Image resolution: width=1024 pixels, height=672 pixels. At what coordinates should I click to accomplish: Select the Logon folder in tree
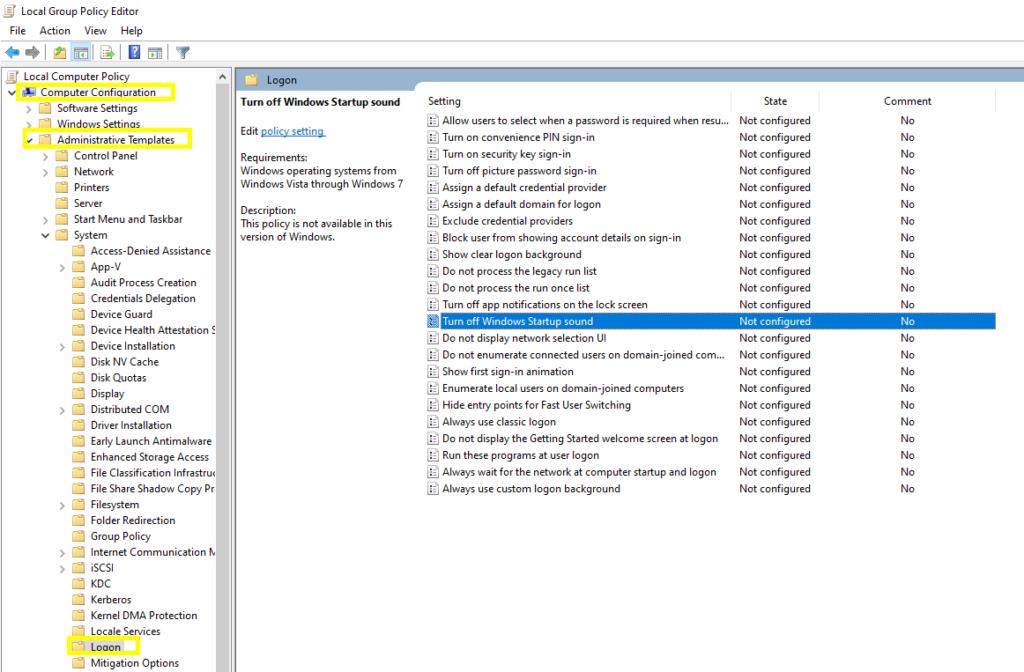(x=105, y=647)
